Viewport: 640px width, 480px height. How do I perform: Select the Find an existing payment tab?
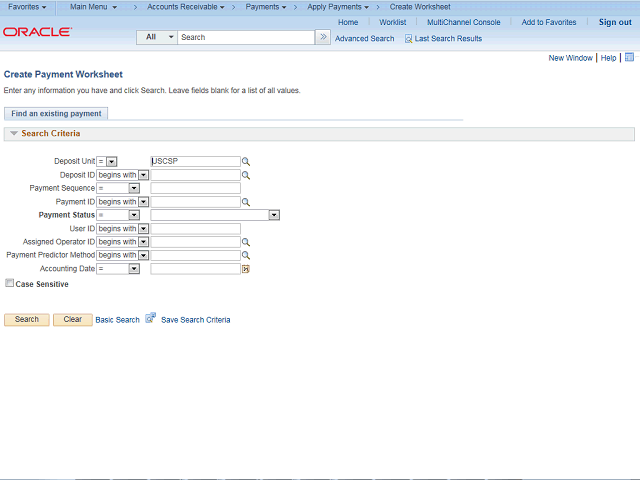[56, 113]
